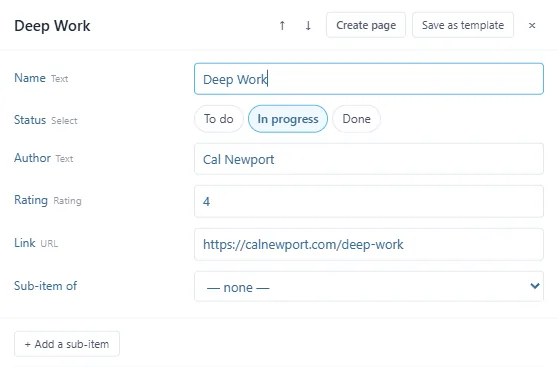This screenshot has height=367, width=558.
Task: Mark status as Done
Action: click(356, 119)
